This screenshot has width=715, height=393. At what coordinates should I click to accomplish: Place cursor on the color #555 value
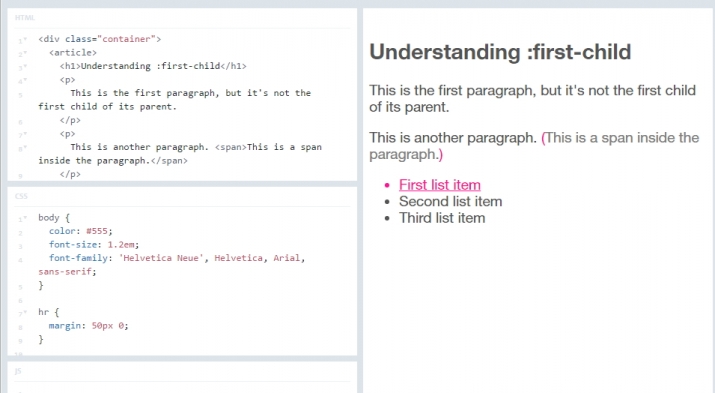pyautogui.click(x=98, y=231)
